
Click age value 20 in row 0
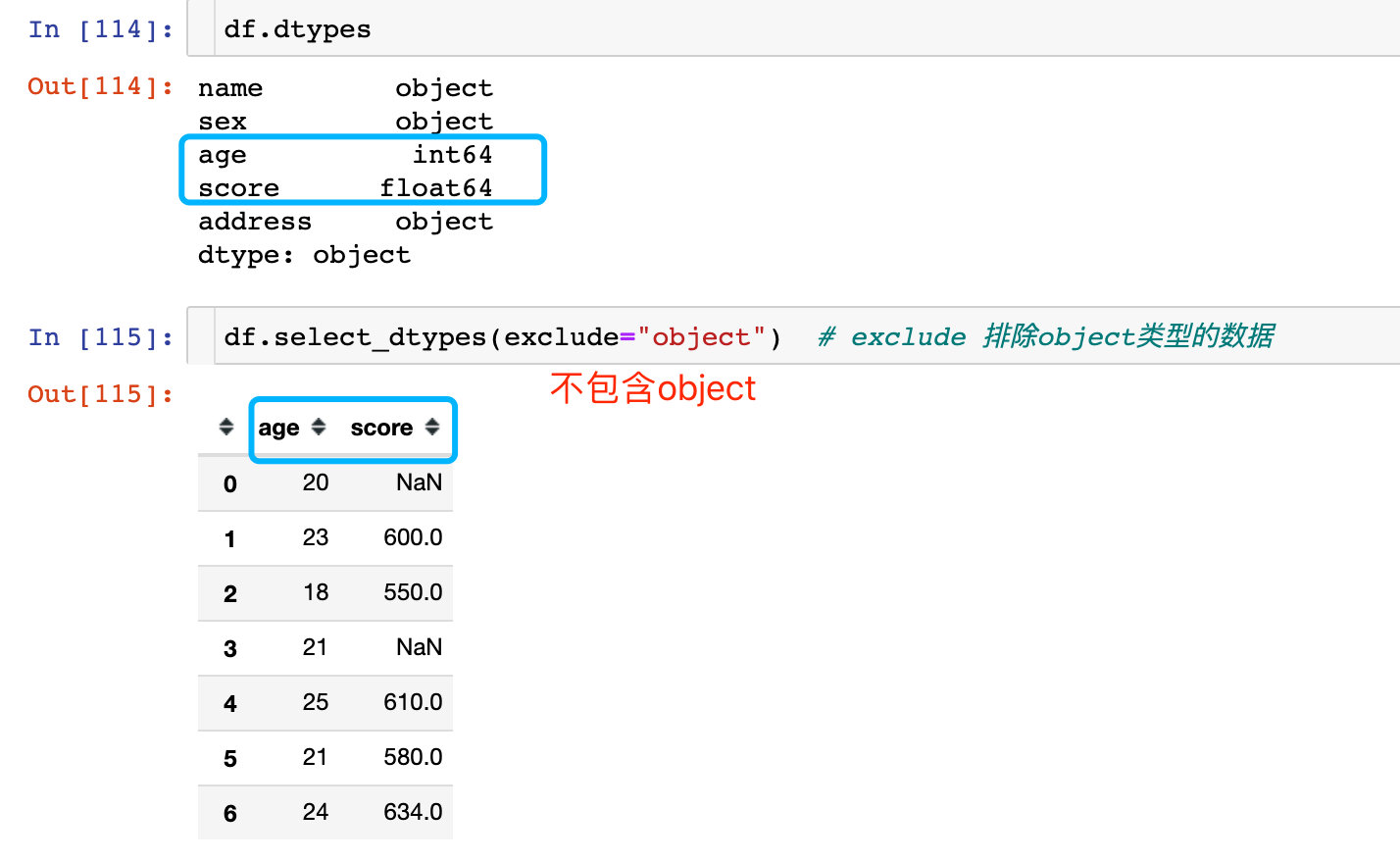point(316,482)
